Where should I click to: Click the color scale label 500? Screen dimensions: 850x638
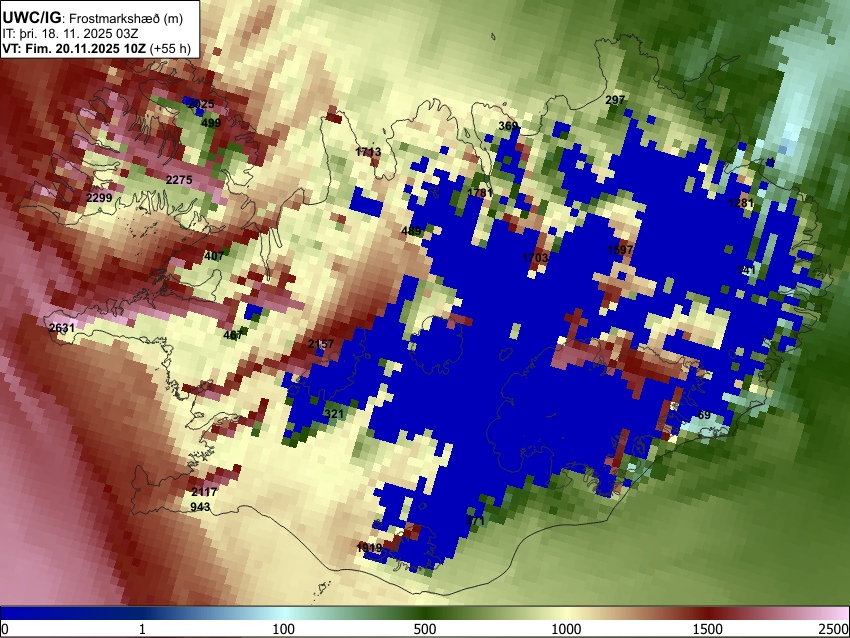(425, 629)
